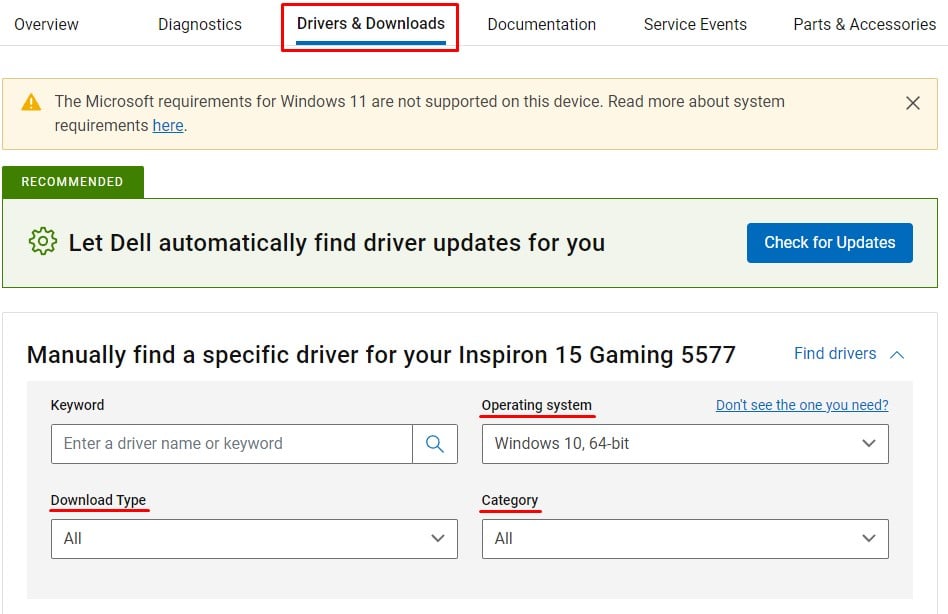Click the 'Find drivers' text link

coord(835,354)
